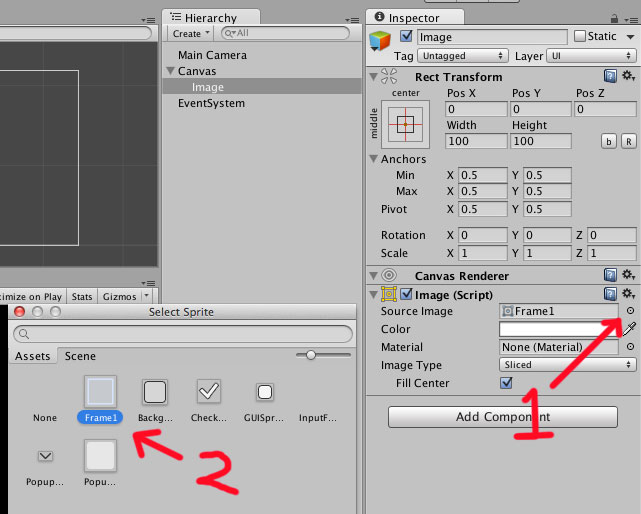Viewport: 641px width, 514px height.
Task: Switch to the Scene tab
Action: point(80,356)
